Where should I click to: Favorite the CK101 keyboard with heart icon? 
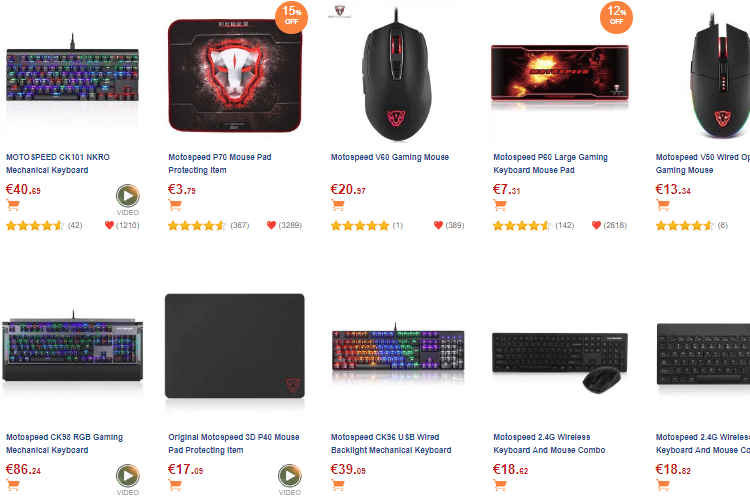pyautogui.click(x=109, y=225)
